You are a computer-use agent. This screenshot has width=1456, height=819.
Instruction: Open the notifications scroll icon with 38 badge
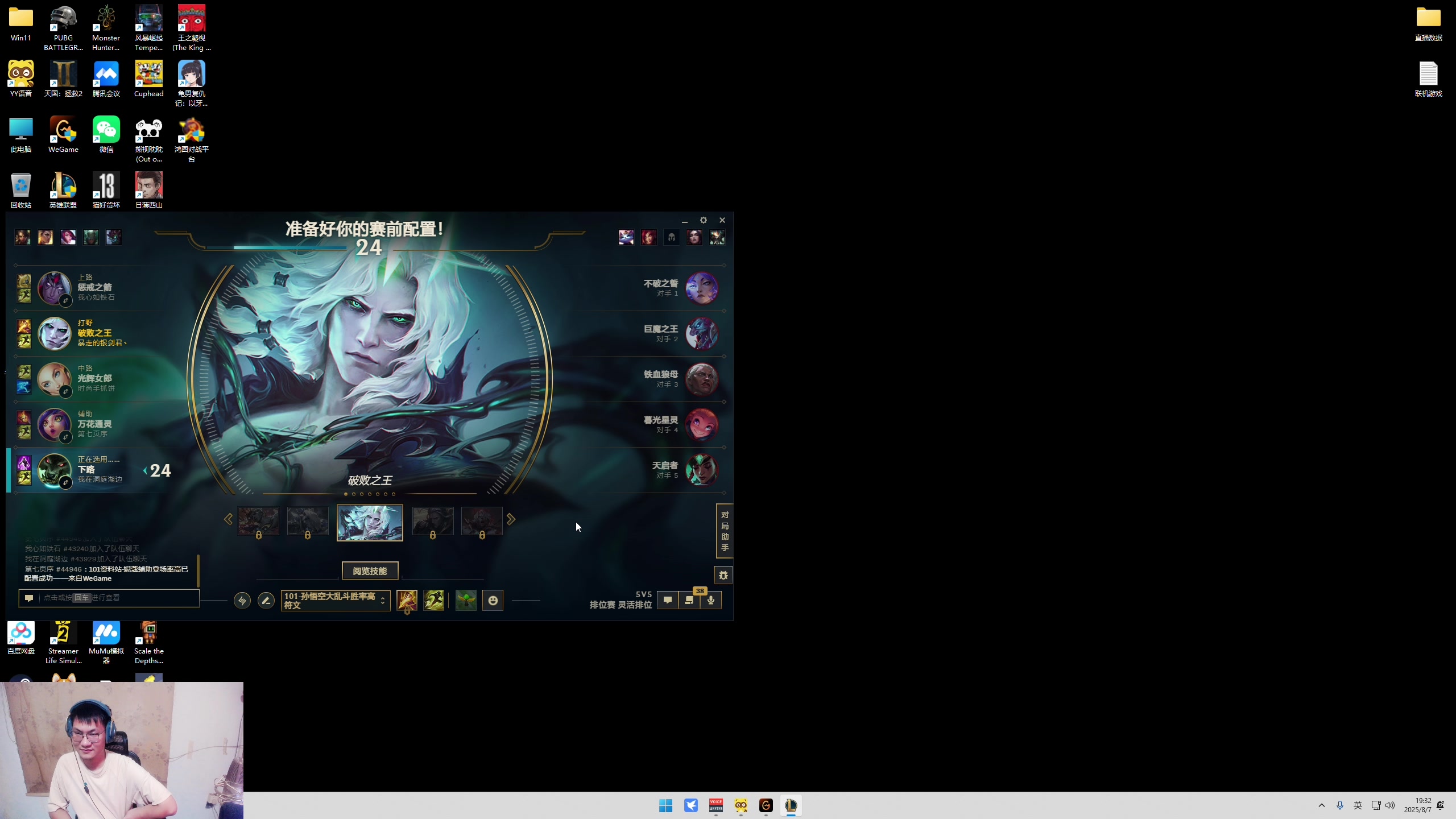[x=689, y=600]
